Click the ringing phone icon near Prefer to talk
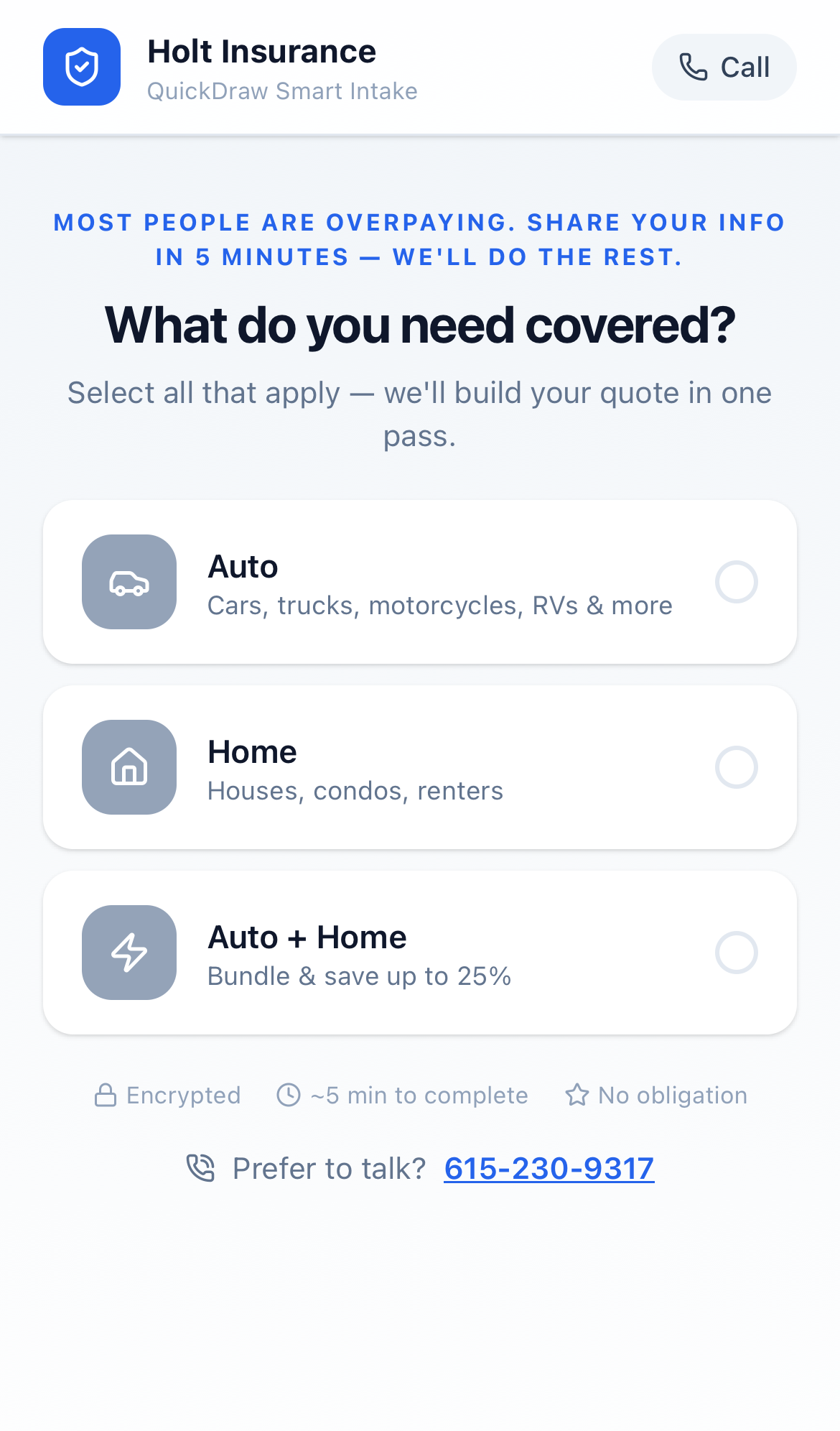840x1431 pixels. [x=201, y=1168]
